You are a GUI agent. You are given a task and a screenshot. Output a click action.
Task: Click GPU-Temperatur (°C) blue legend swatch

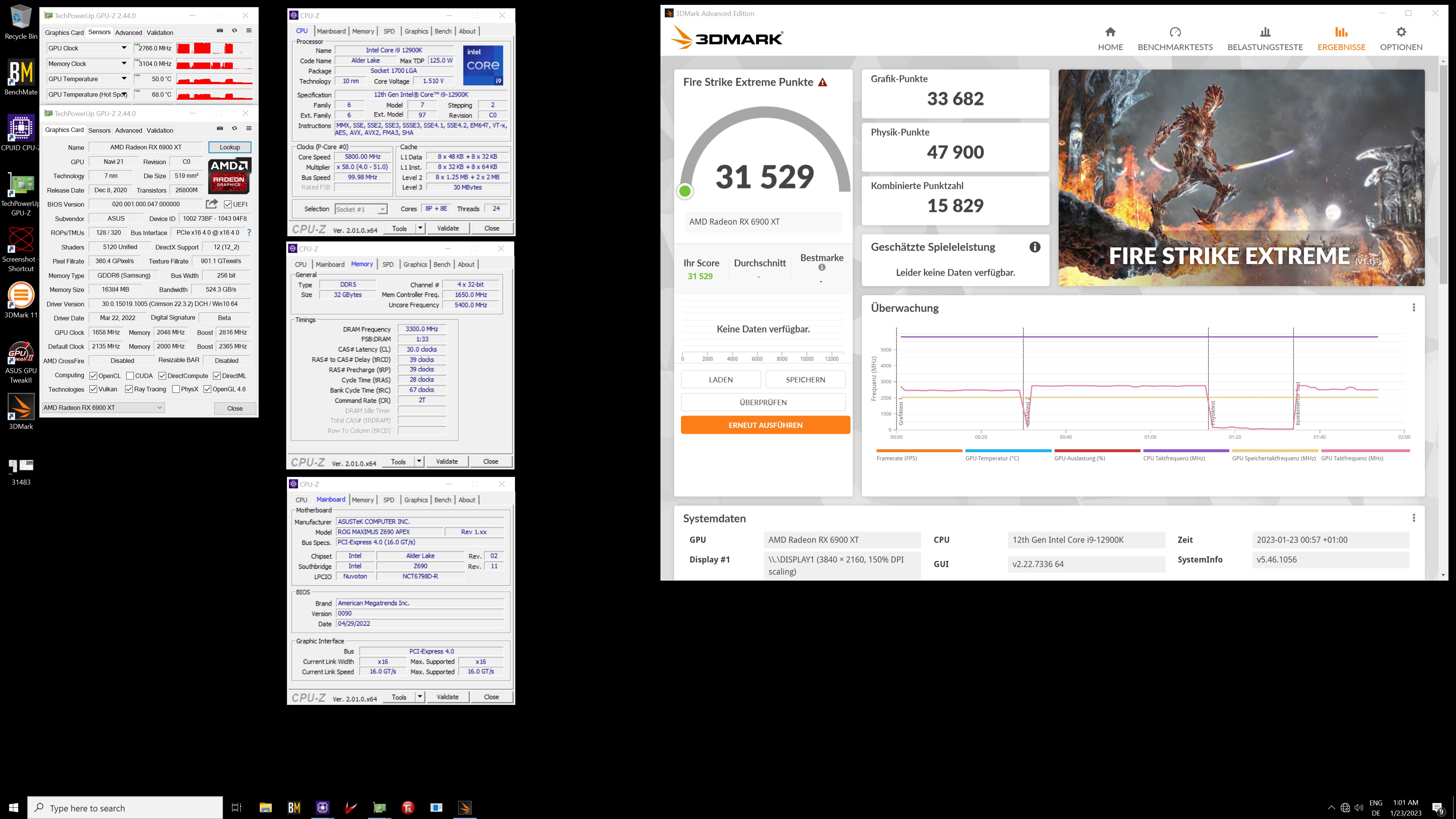(1008, 451)
